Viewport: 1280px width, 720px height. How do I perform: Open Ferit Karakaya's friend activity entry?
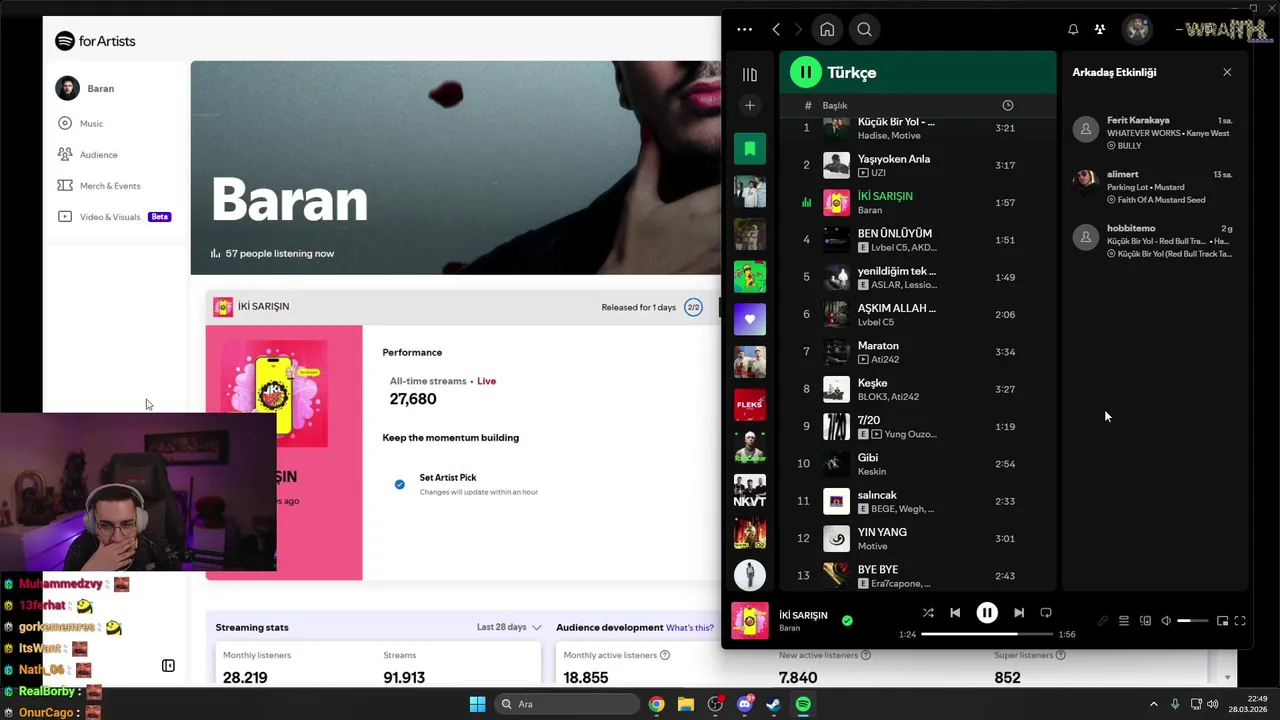[1152, 132]
